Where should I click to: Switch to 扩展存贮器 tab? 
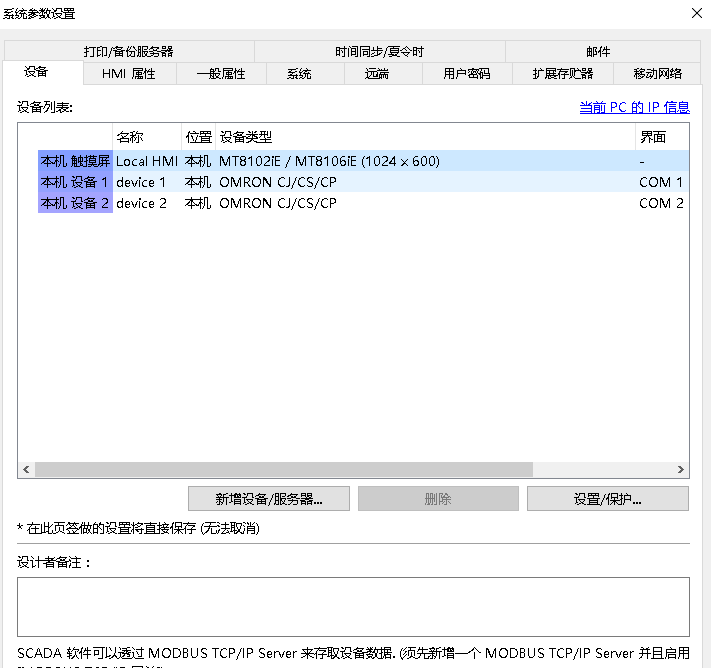[562, 74]
